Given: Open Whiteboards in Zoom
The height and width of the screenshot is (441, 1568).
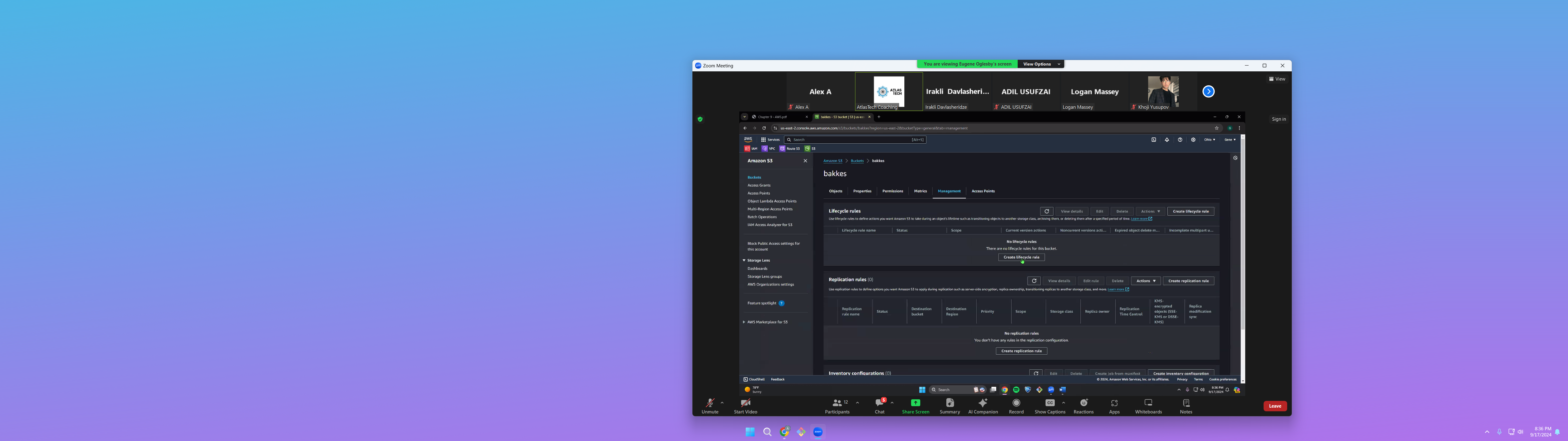Looking at the screenshot, I should [x=1148, y=403].
